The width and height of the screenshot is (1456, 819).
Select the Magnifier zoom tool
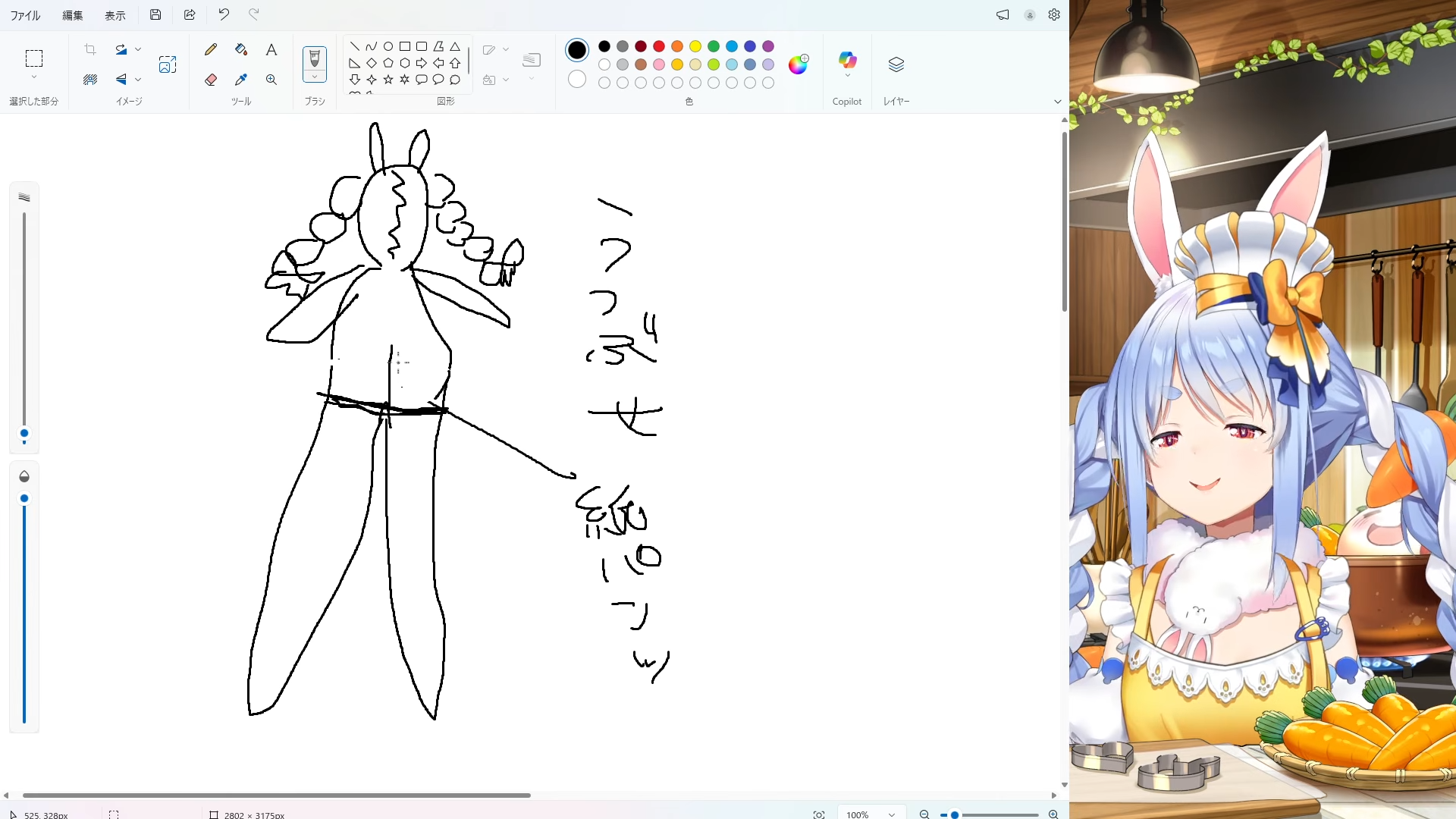pyautogui.click(x=271, y=80)
